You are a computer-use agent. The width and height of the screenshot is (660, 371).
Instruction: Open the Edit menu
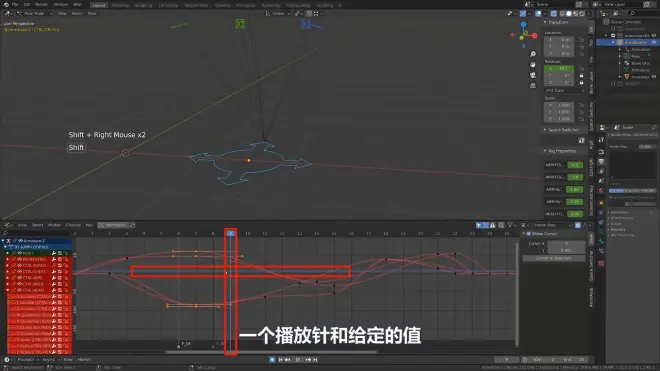pyautogui.click(x=27, y=4)
